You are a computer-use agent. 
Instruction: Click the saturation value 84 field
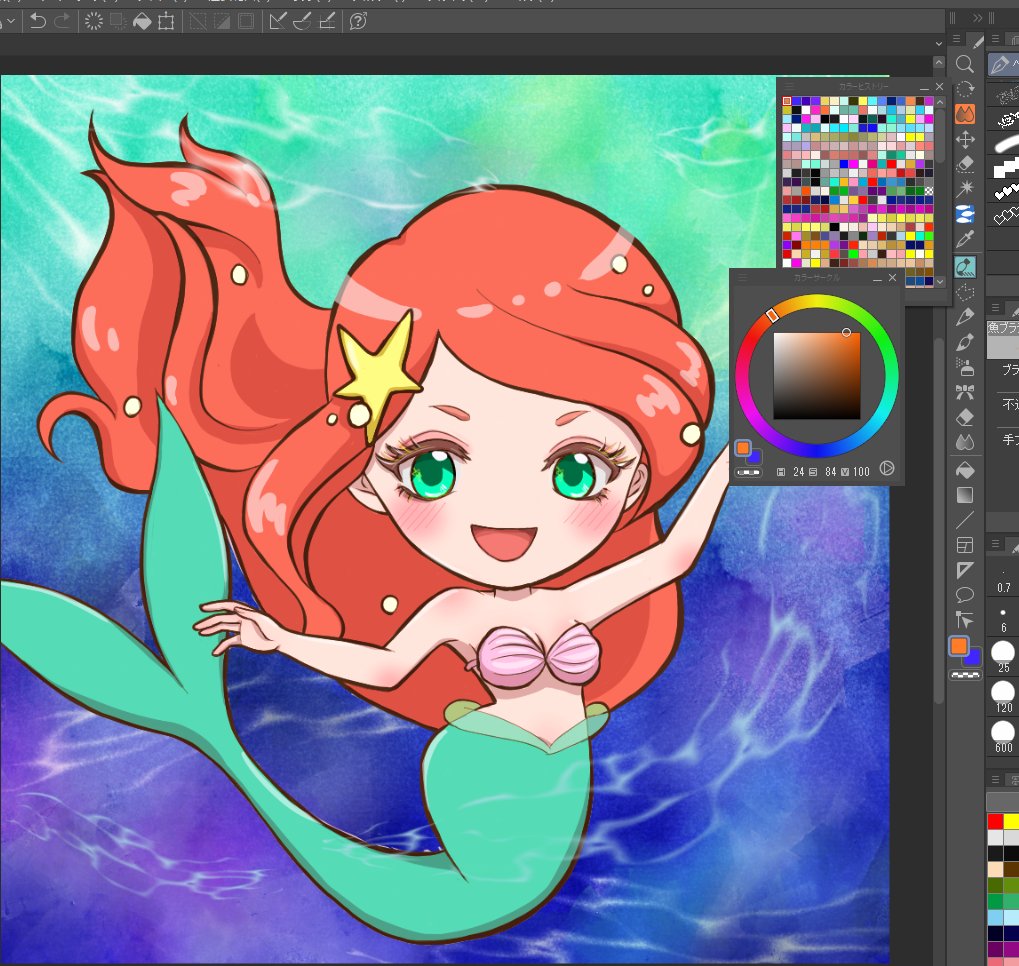(831, 472)
